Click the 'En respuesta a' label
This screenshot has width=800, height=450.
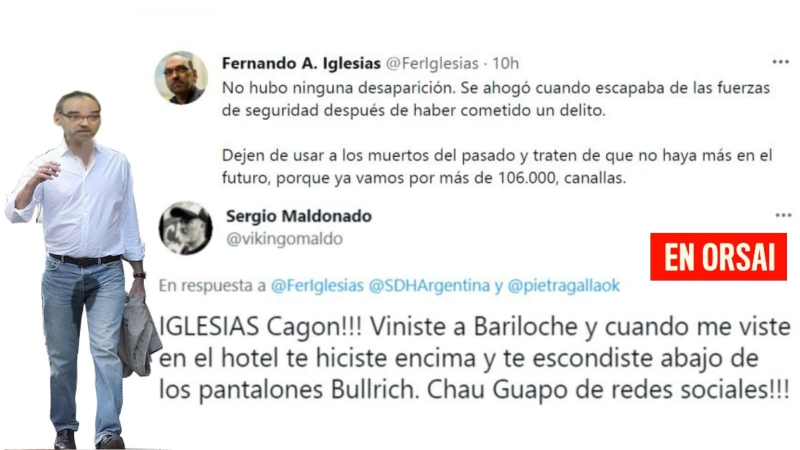click(x=212, y=286)
